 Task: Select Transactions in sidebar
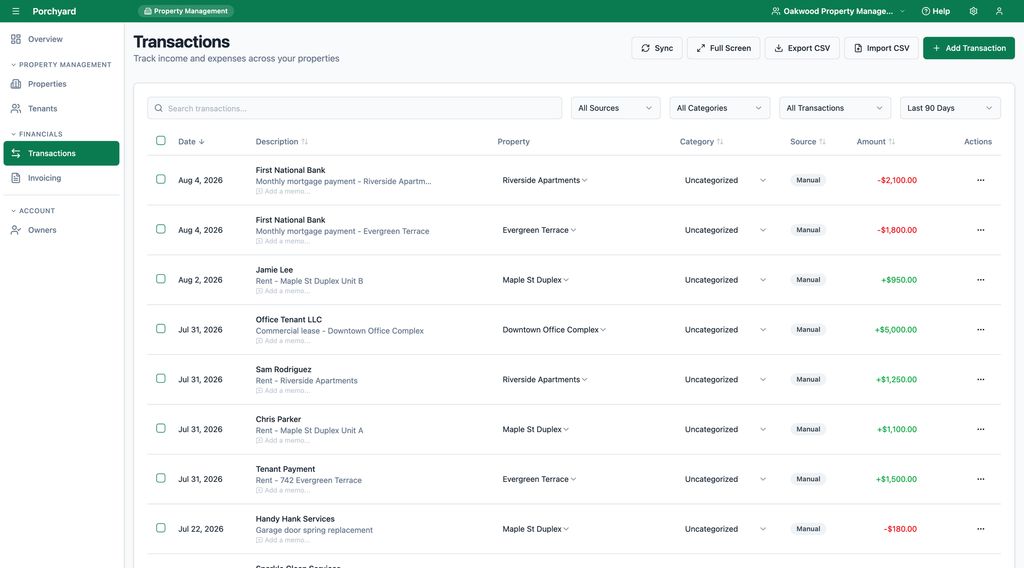point(61,153)
